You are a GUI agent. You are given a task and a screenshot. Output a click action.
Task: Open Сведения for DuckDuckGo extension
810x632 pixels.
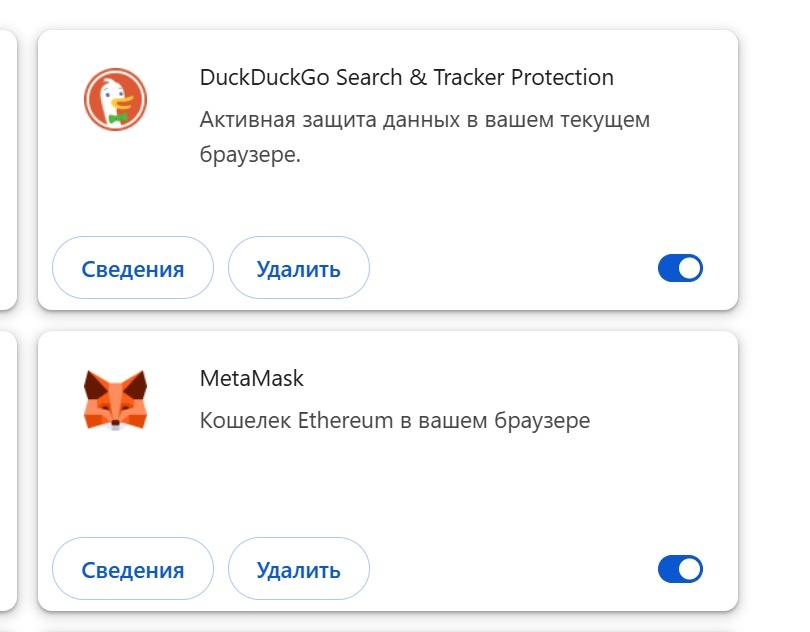click(133, 269)
